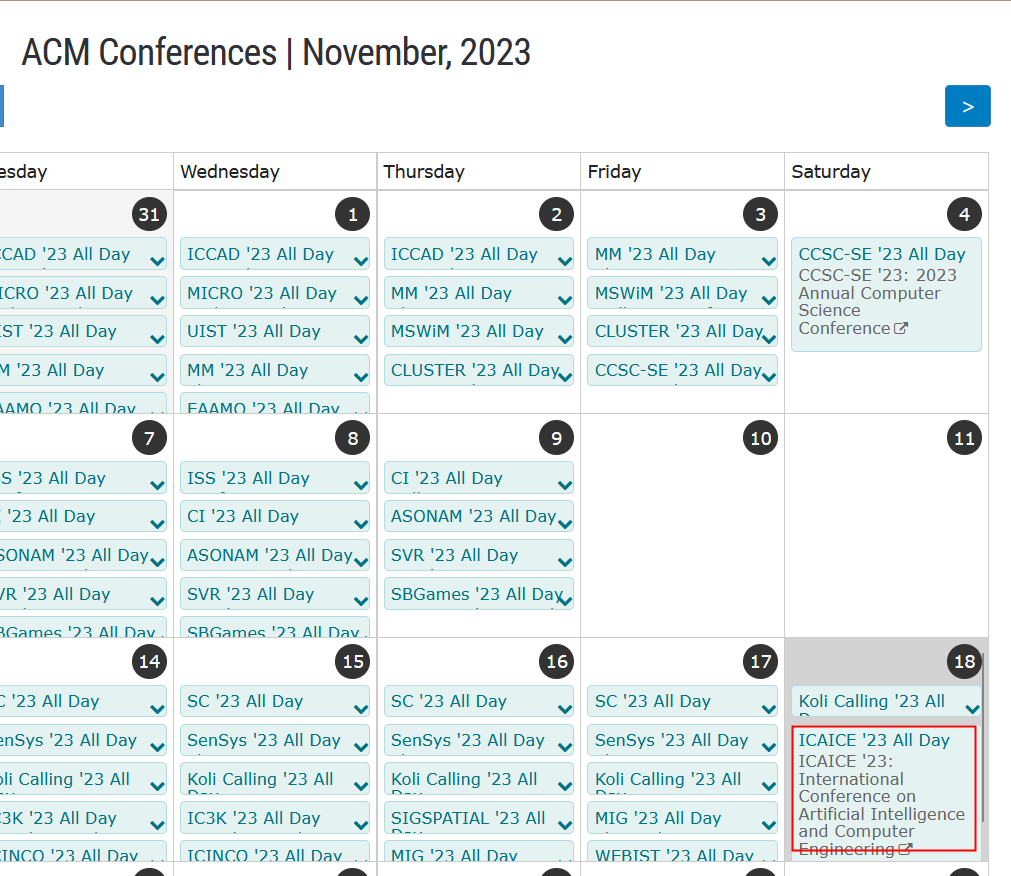Image resolution: width=1011 pixels, height=876 pixels.
Task: Click the SenSys '23 chevron on Friday 17
Action: [768, 747]
